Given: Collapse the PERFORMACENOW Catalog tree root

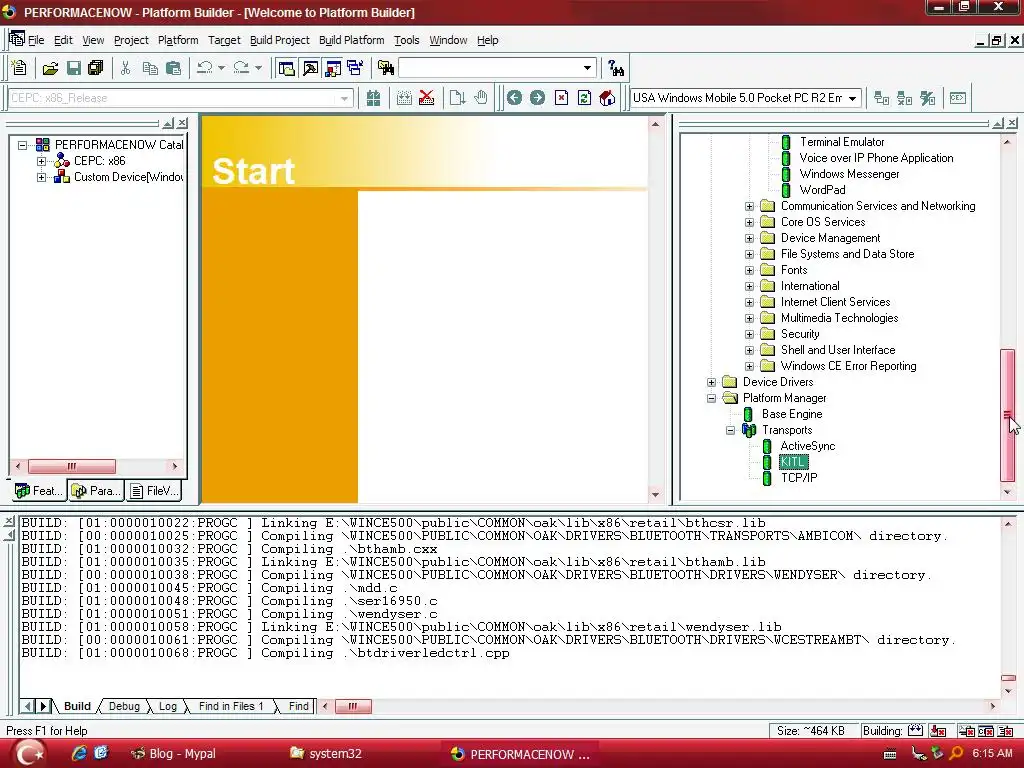Looking at the screenshot, I should [23, 145].
